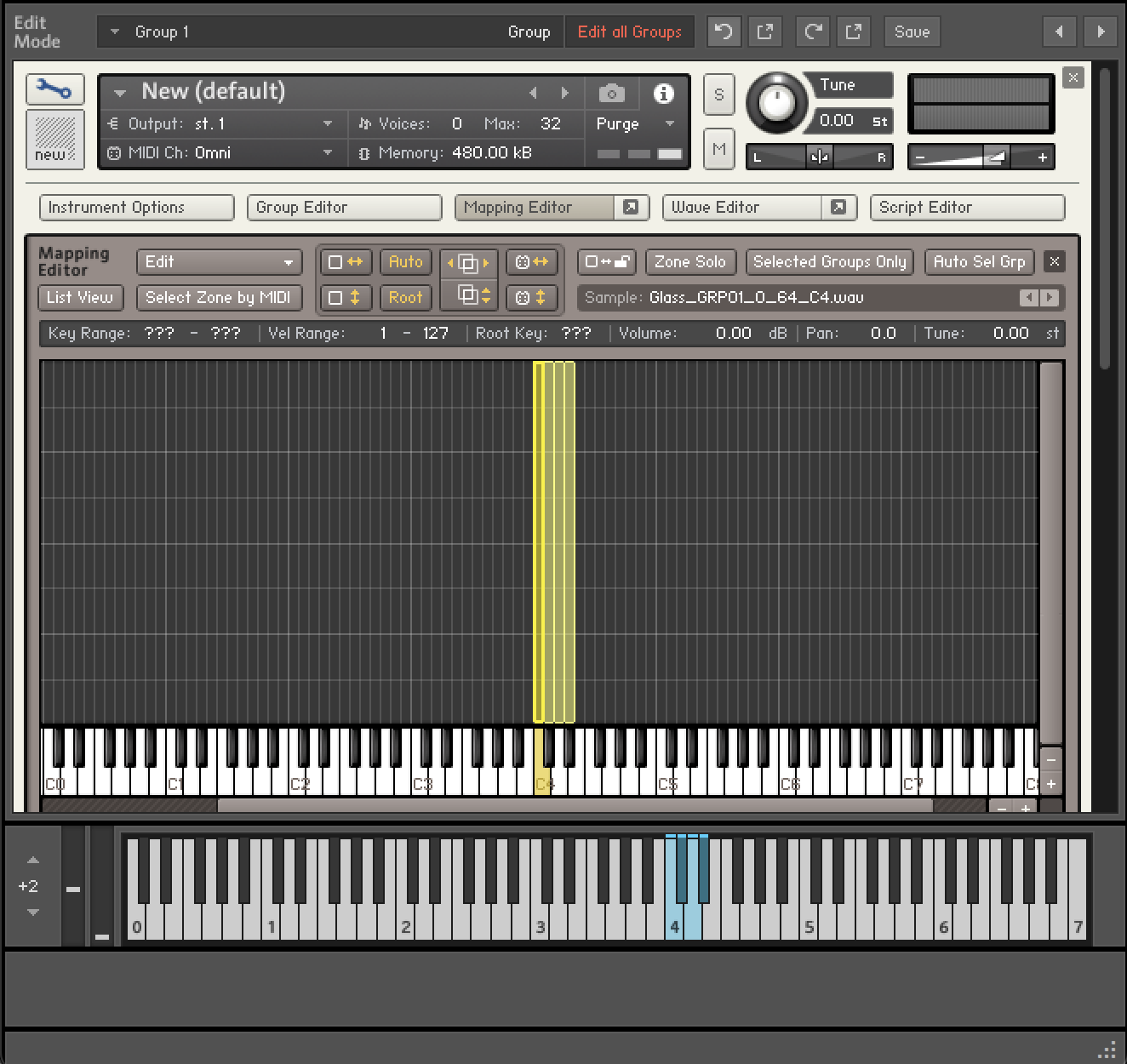The image size is (1127, 1064).
Task: Click the auto-spread zones vertically icon
Action: click(x=346, y=298)
